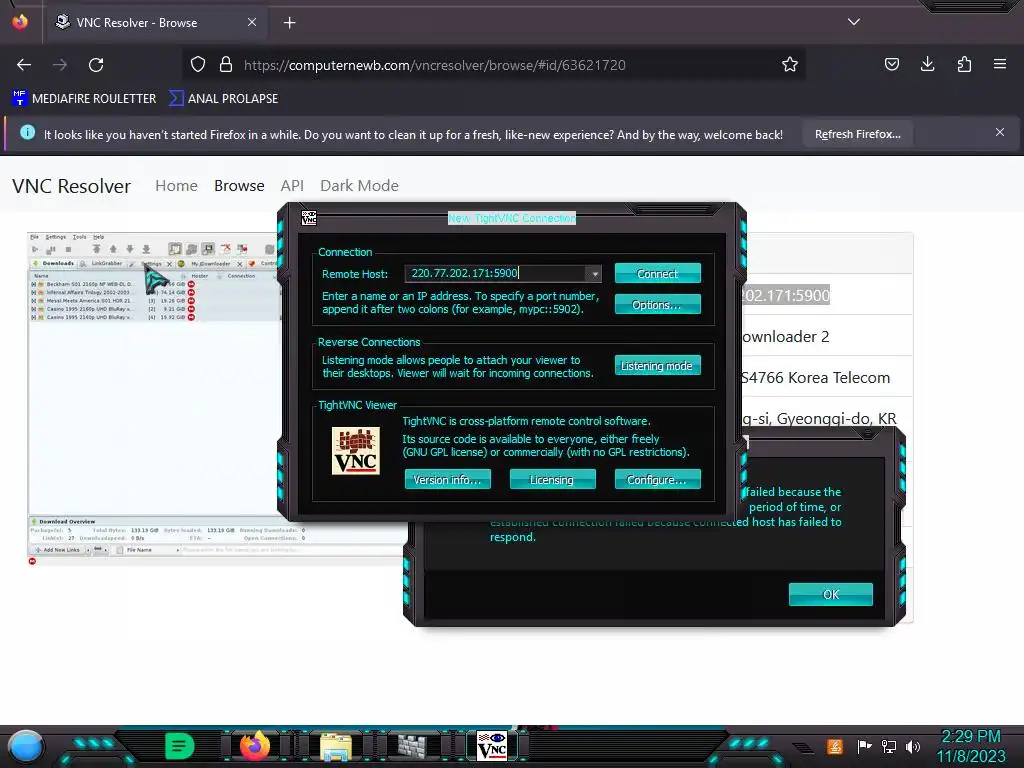Click the TightVNC Viewer taskbar icon
Viewport: 1024px width, 768px height.
click(x=492, y=746)
